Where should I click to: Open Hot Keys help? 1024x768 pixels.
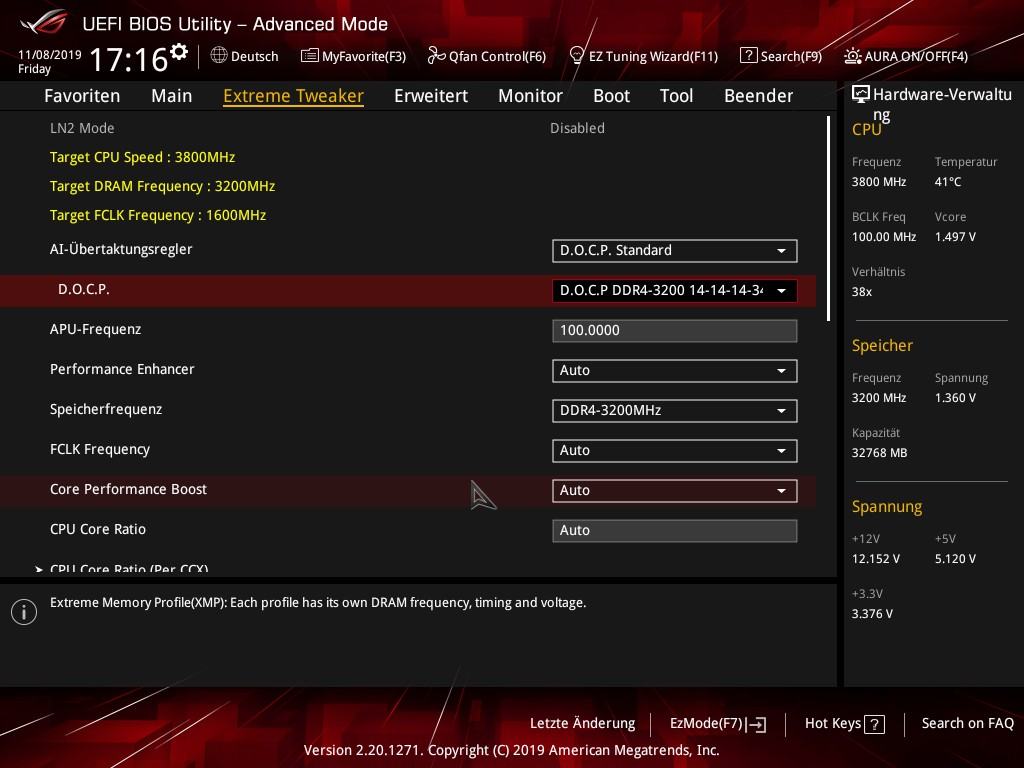844,724
